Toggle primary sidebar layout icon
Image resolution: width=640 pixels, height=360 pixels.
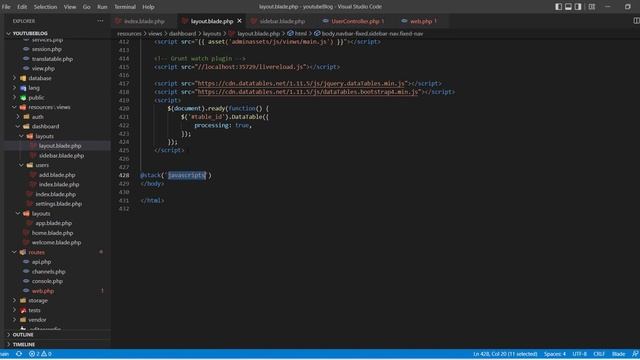[558, 7]
